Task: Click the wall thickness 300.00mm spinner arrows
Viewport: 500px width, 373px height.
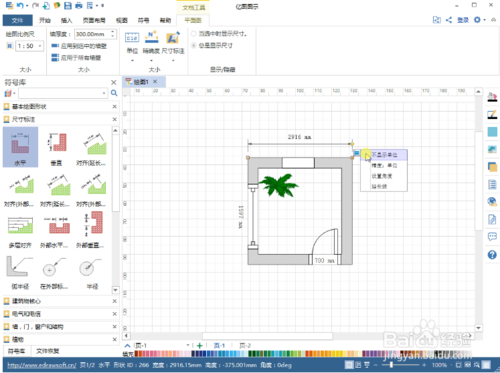Action: [x=113, y=34]
